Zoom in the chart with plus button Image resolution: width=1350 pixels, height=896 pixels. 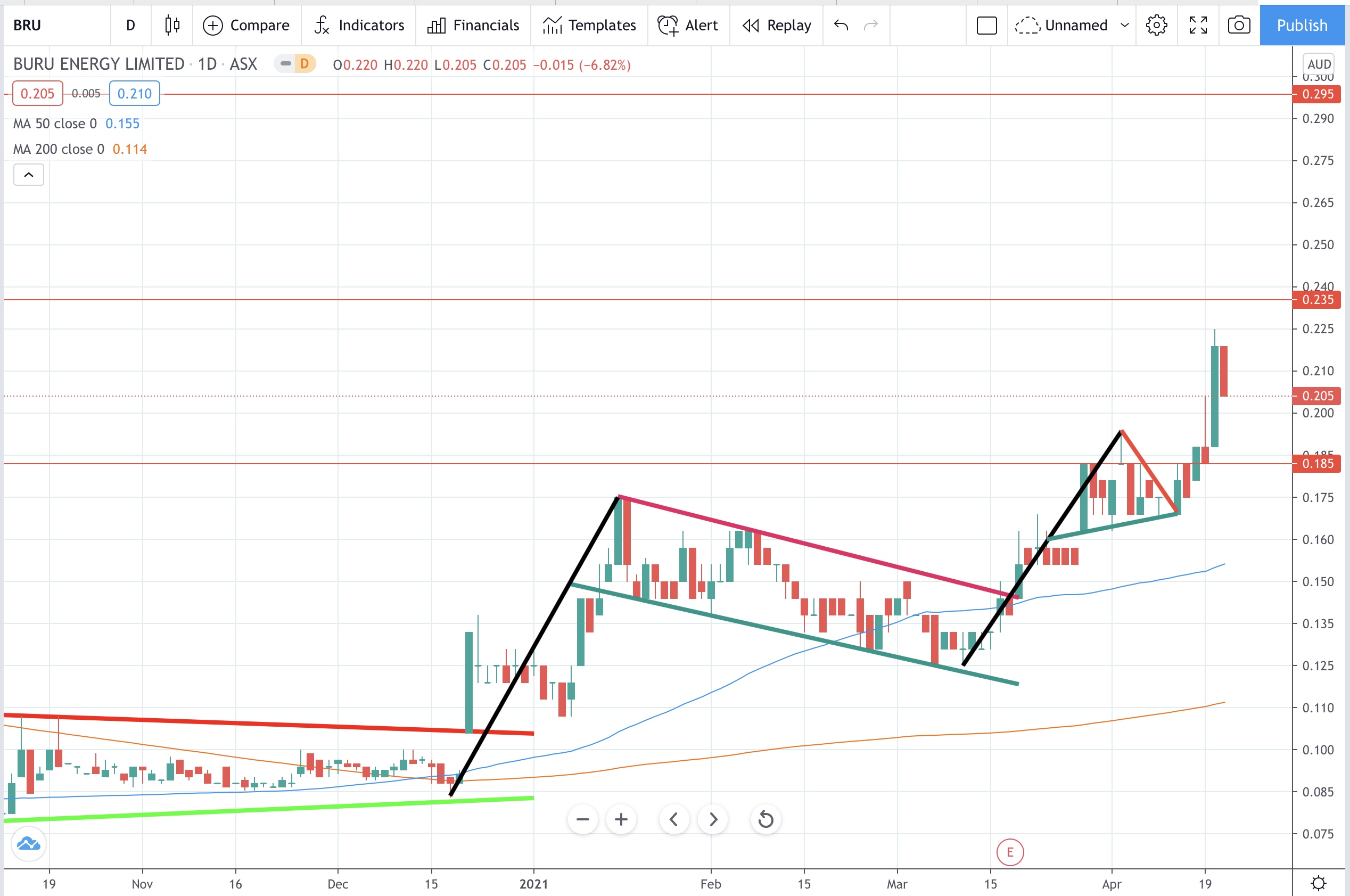coord(621,819)
